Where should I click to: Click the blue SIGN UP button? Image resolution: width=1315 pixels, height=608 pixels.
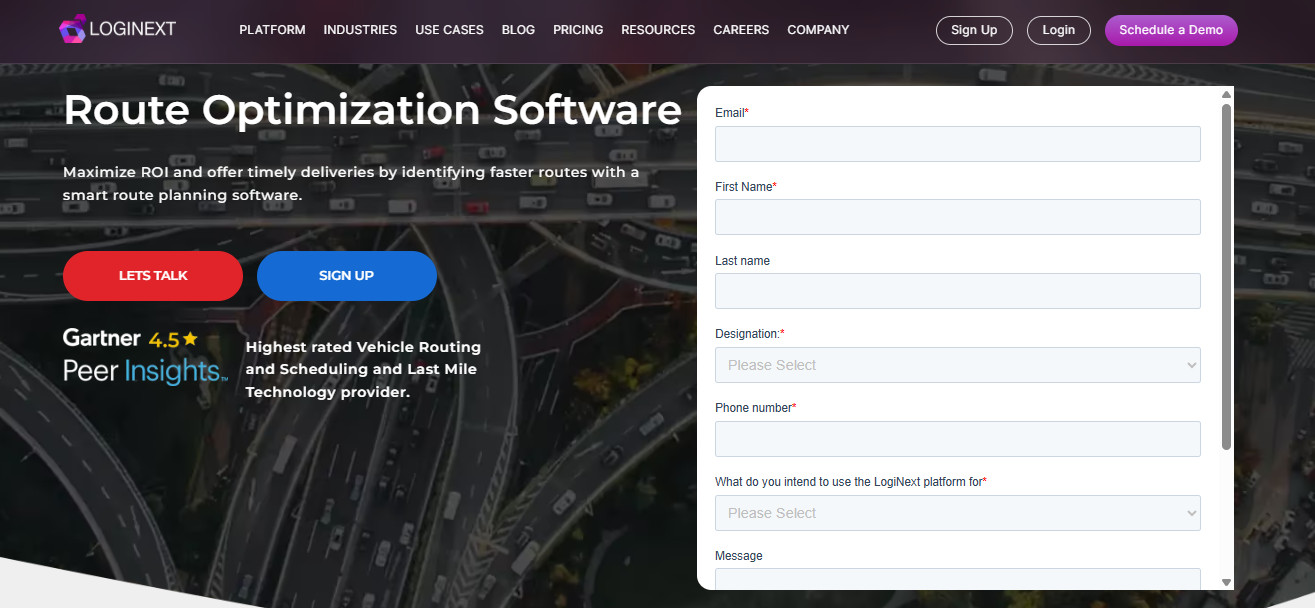click(x=347, y=276)
